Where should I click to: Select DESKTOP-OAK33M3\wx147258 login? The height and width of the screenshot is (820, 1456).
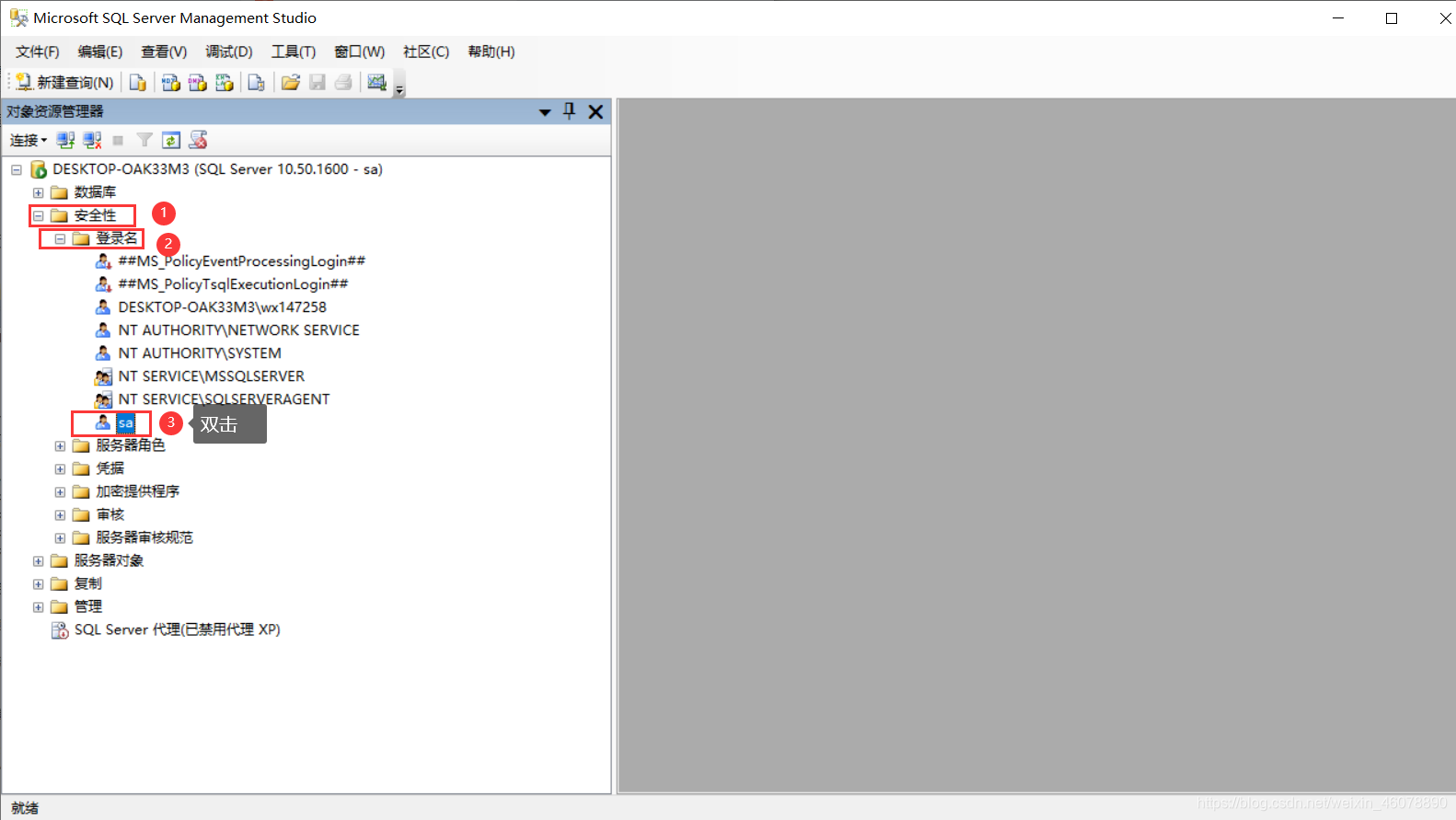[x=222, y=307]
